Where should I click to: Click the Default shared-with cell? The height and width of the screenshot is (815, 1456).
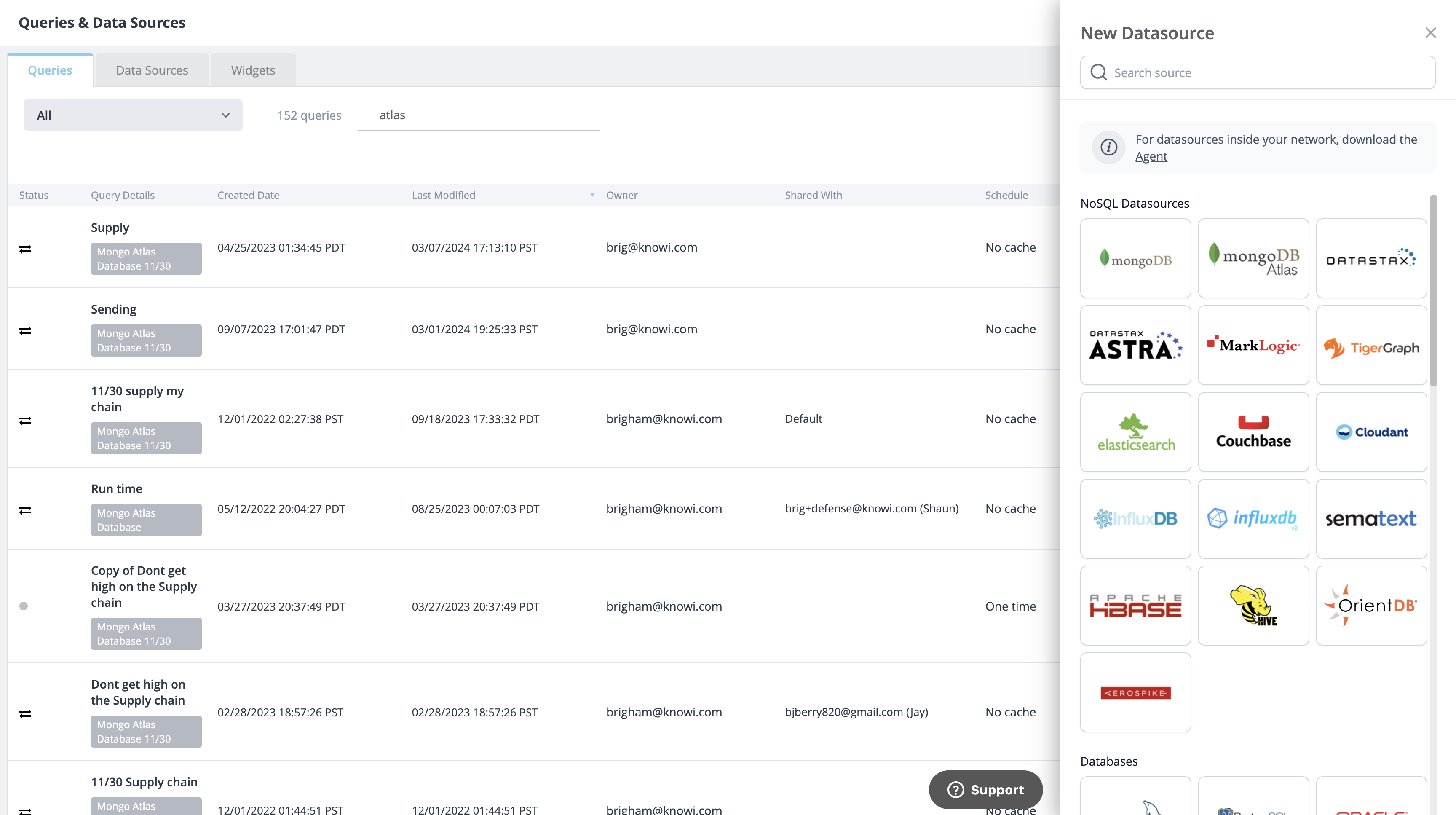(x=804, y=419)
